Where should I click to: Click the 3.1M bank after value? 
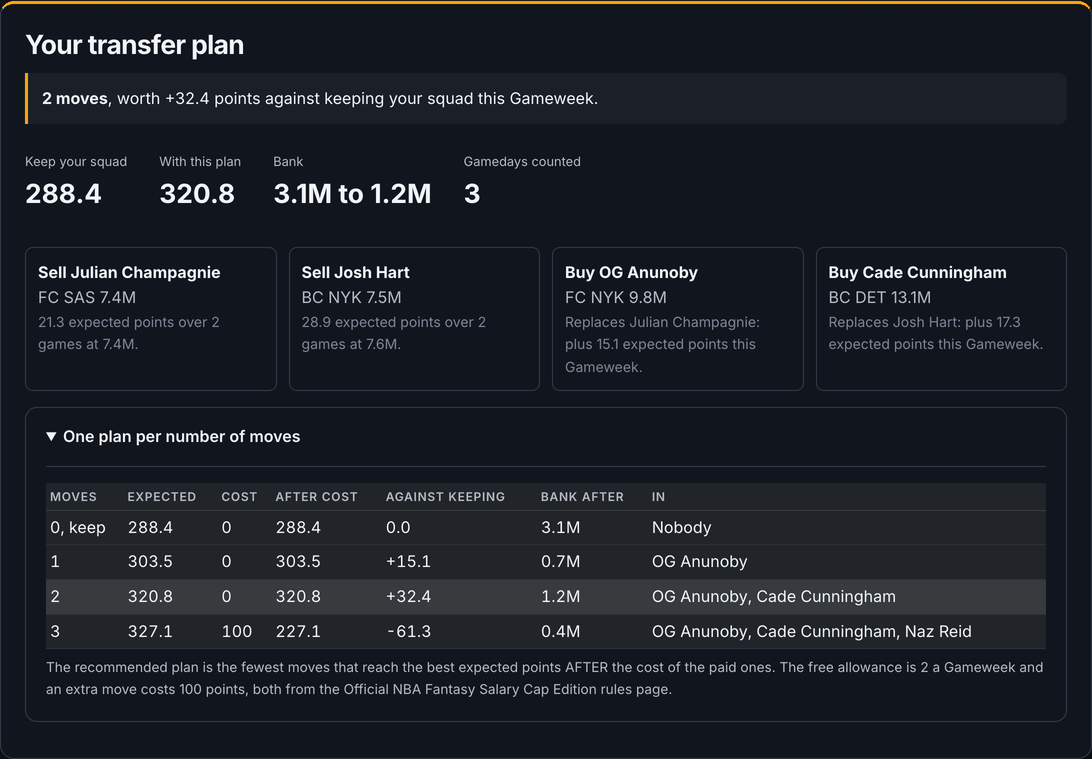(x=561, y=527)
